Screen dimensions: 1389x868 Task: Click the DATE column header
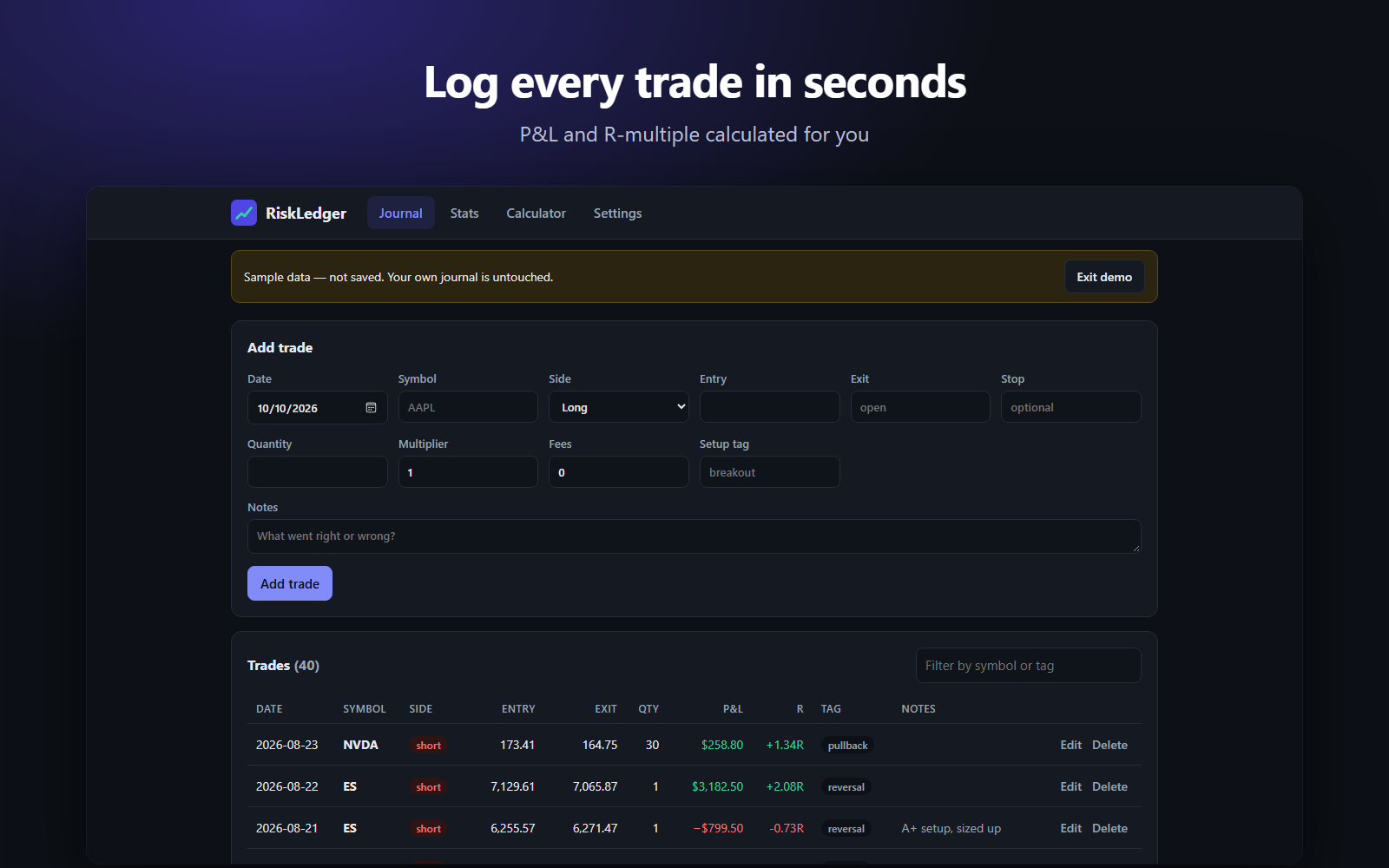tap(269, 709)
